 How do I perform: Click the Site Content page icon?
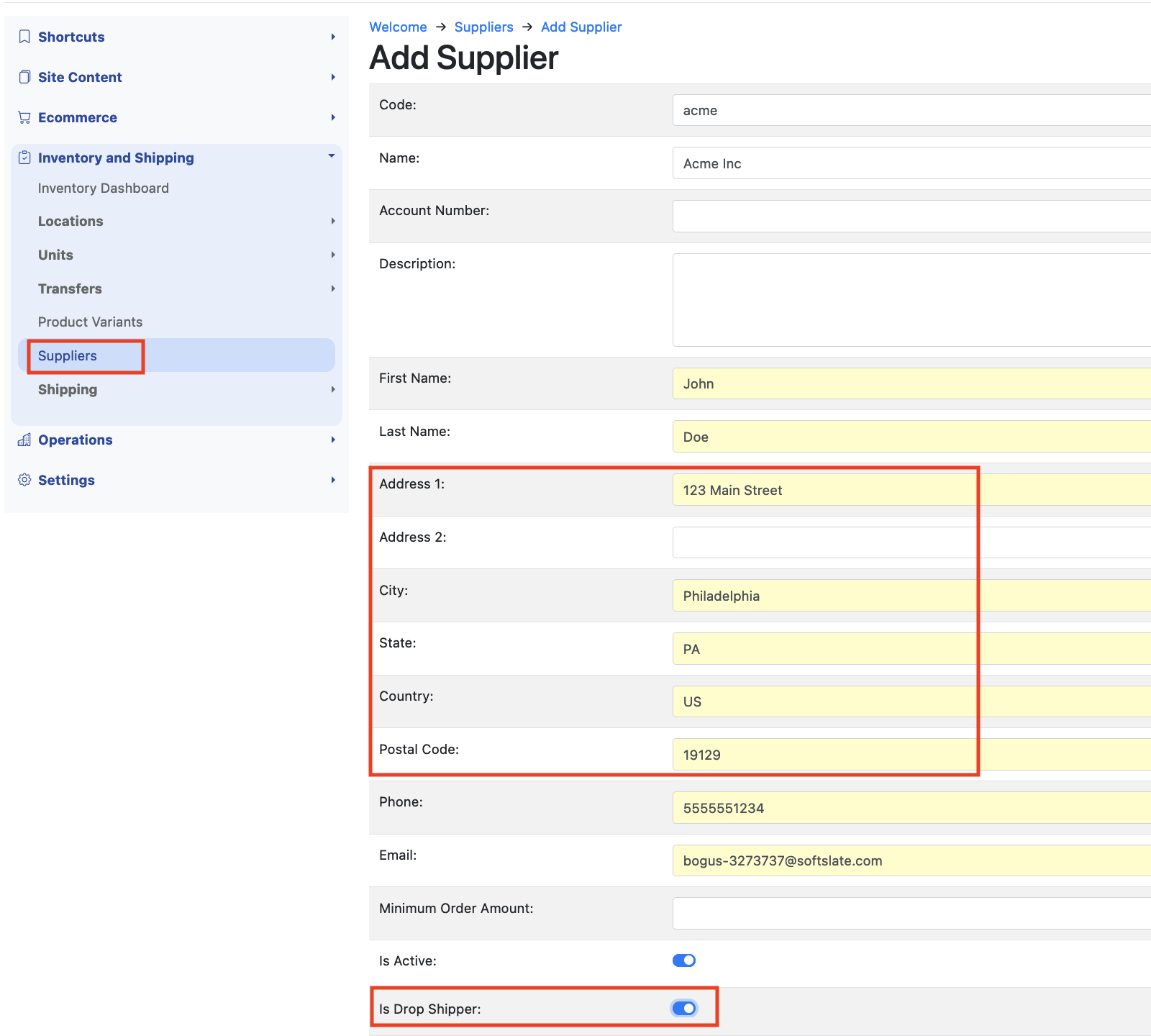point(24,77)
